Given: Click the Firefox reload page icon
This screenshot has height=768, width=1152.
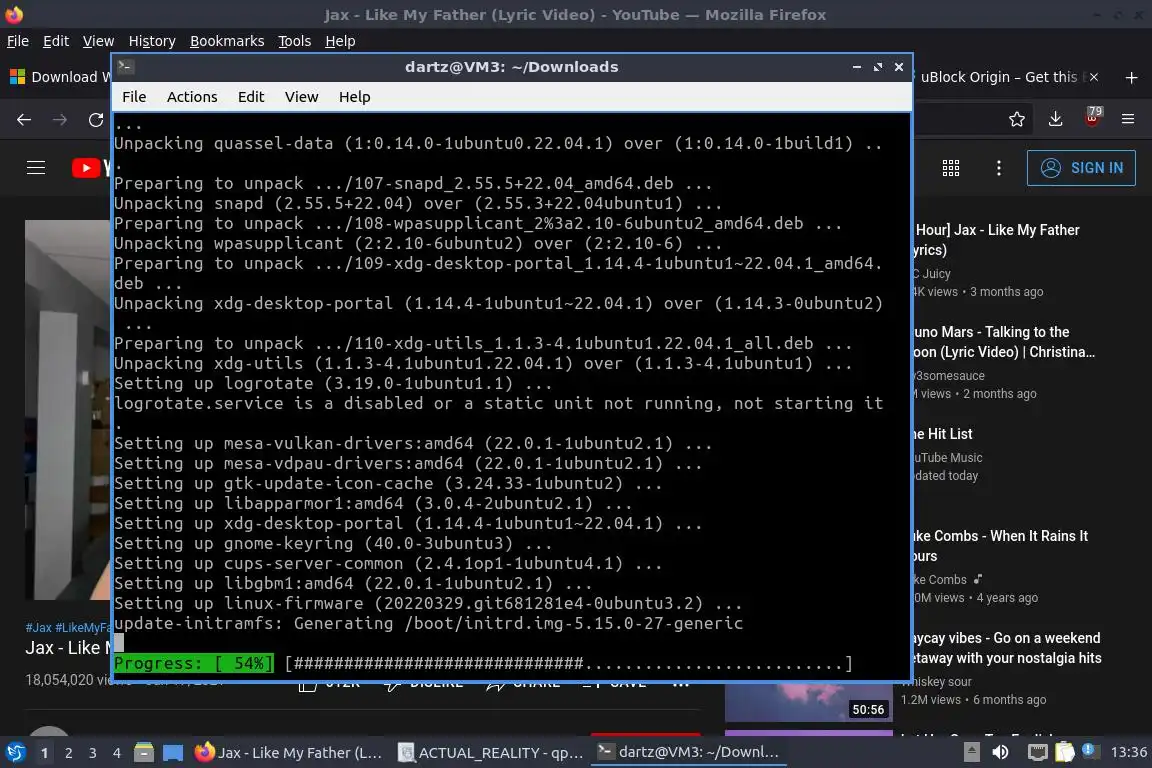Looking at the screenshot, I should point(96,120).
